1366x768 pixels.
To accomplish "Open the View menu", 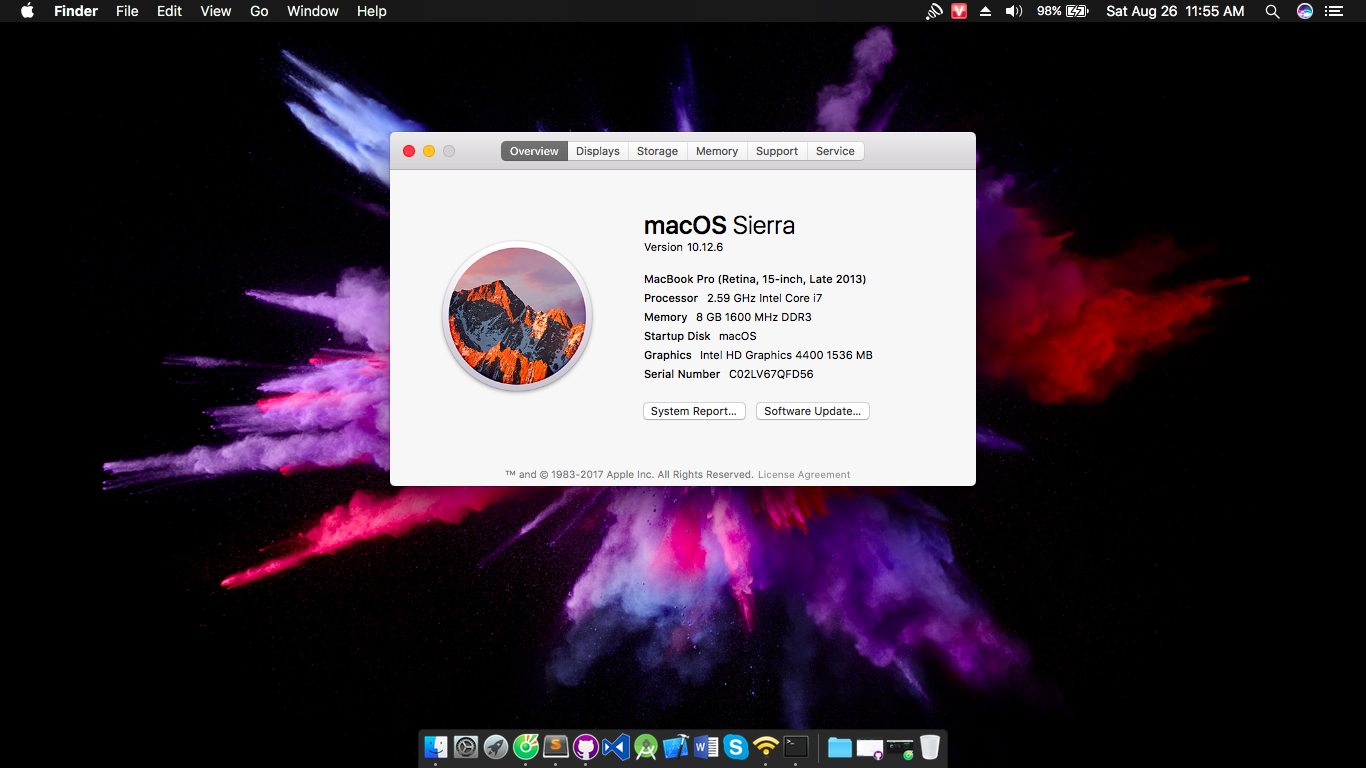I will 216,11.
